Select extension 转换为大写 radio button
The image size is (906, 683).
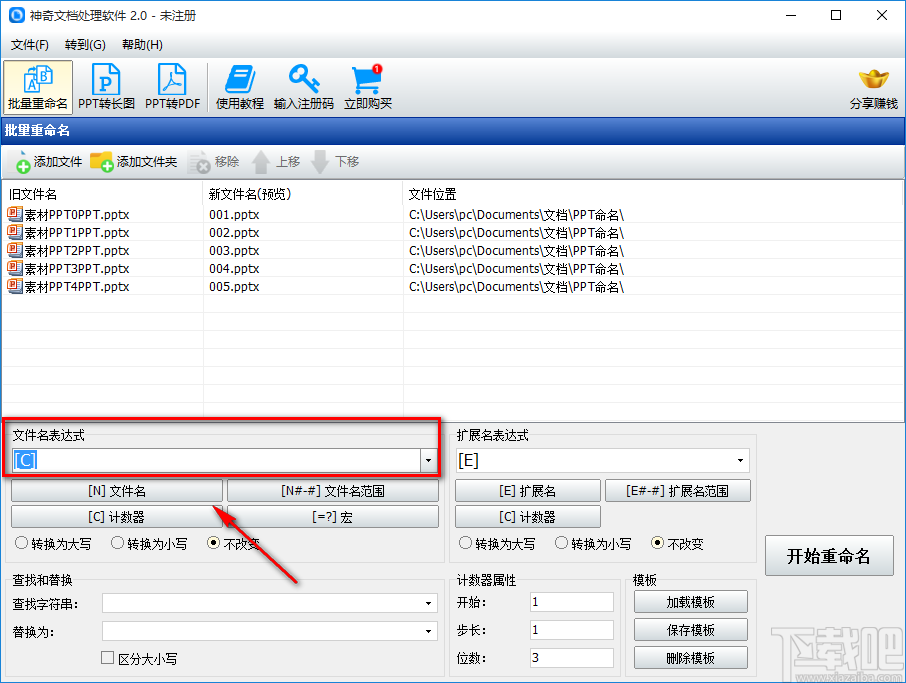click(x=465, y=543)
